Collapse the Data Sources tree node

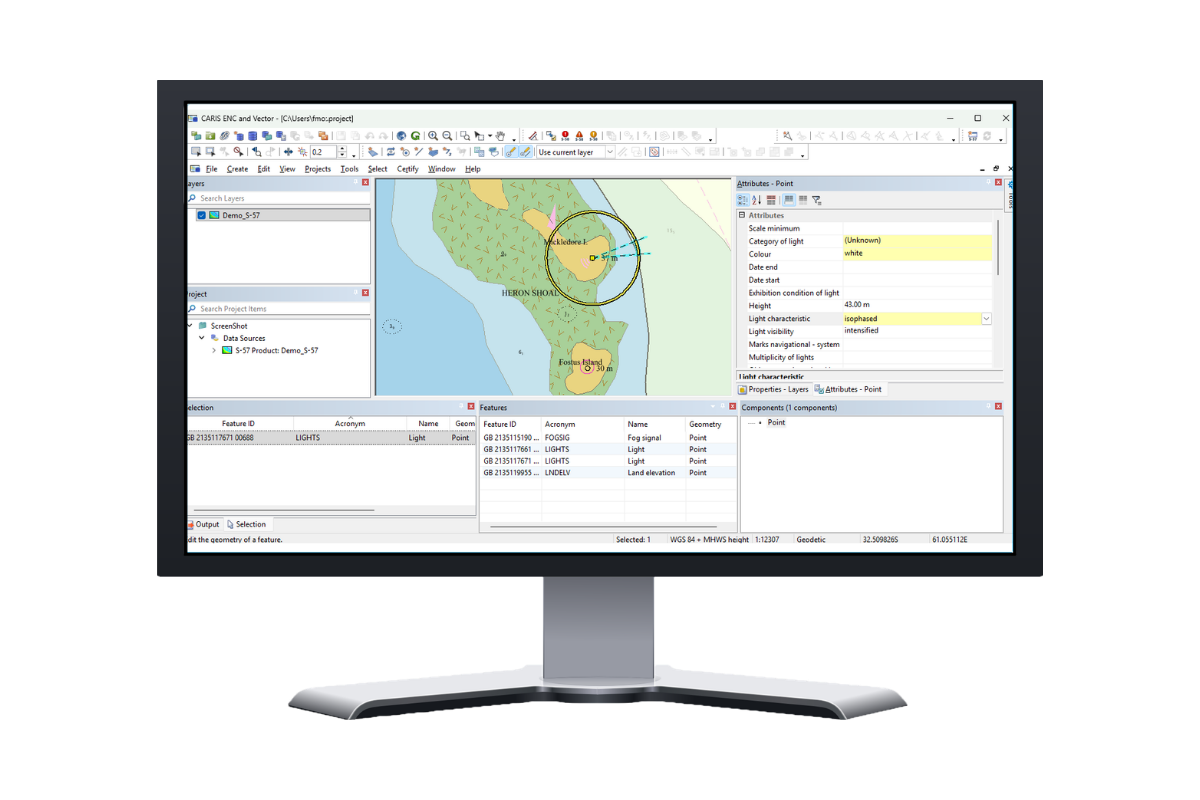point(202,338)
